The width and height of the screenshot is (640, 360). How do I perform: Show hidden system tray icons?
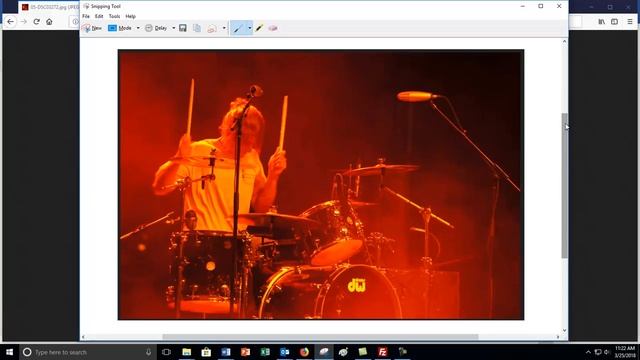pyautogui.click(x=588, y=352)
